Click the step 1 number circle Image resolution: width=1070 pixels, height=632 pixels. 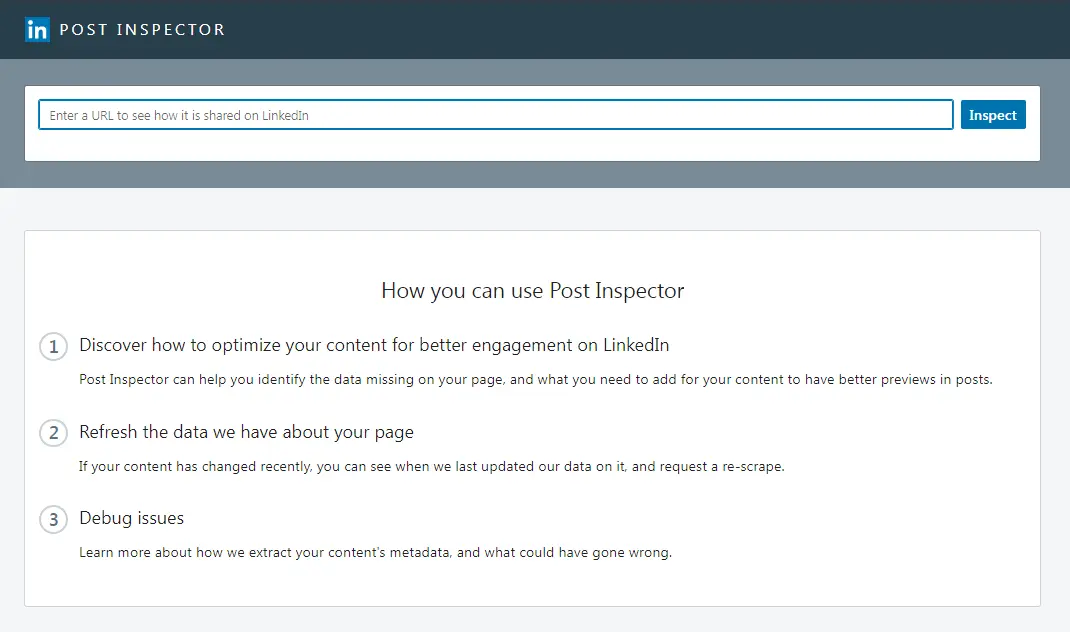(x=52, y=347)
